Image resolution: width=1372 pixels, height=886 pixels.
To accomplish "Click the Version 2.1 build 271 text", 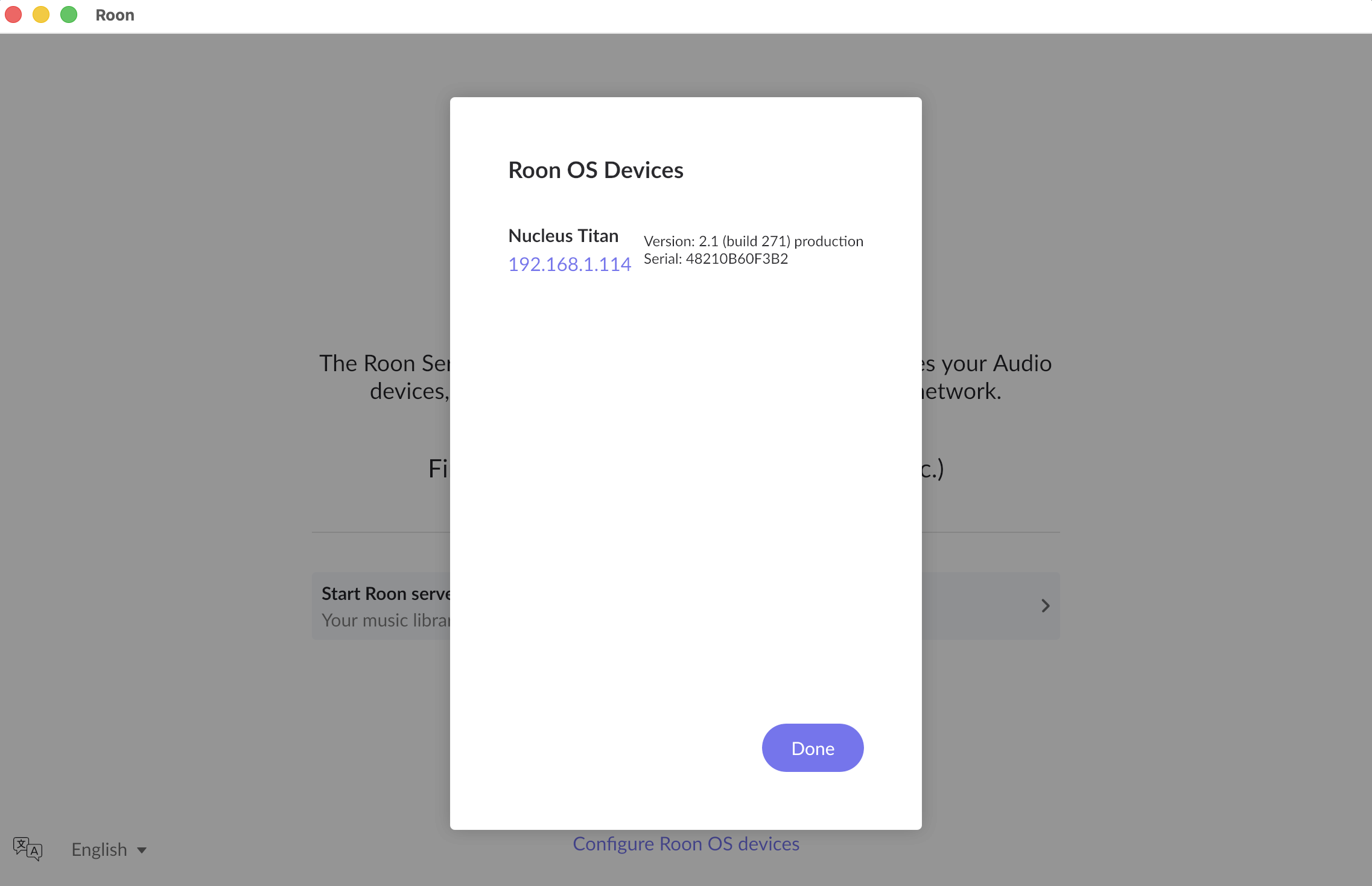I will [x=754, y=241].
